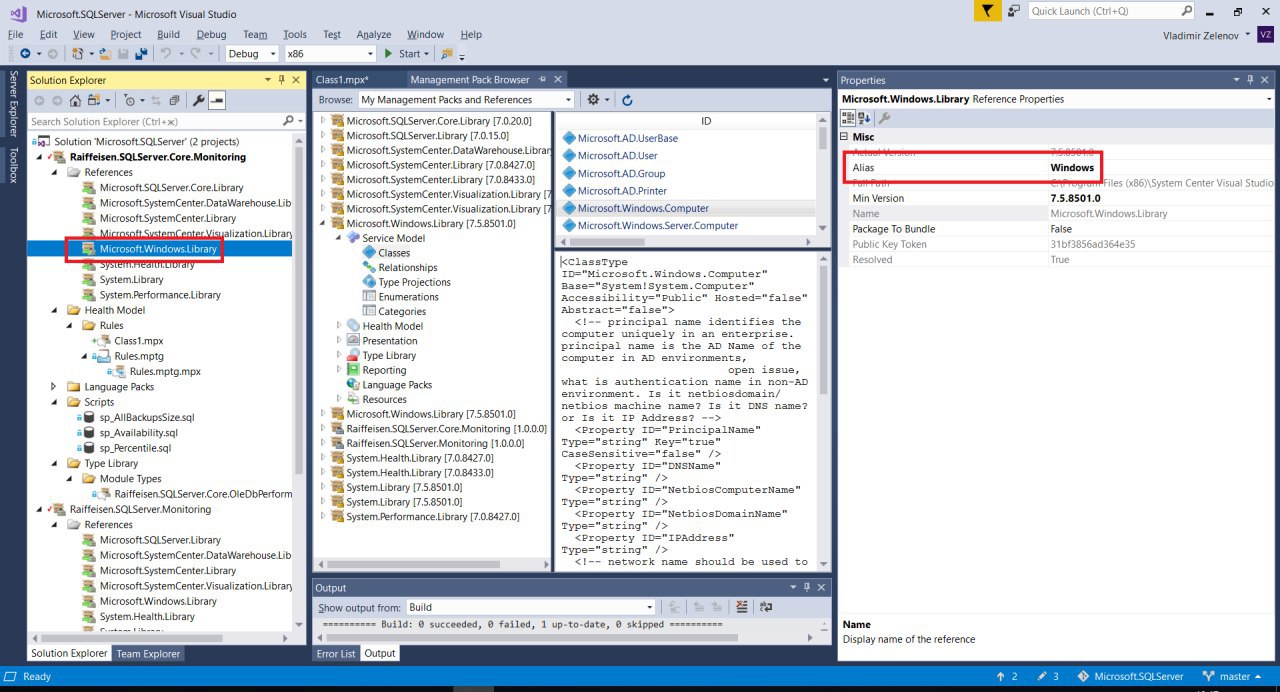Image resolution: width=1280 pixels, height=692 pixels.
Task: Select Microsoft.Windows.Server.Computer in the ID list
Action: tap(657, 226)
